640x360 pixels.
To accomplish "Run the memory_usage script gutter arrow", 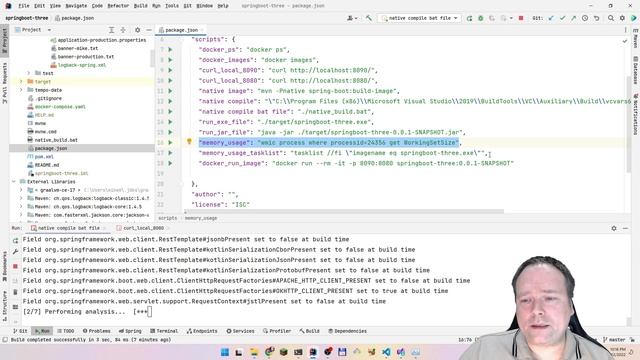I will pyautogui.click(x=170, y=142).
